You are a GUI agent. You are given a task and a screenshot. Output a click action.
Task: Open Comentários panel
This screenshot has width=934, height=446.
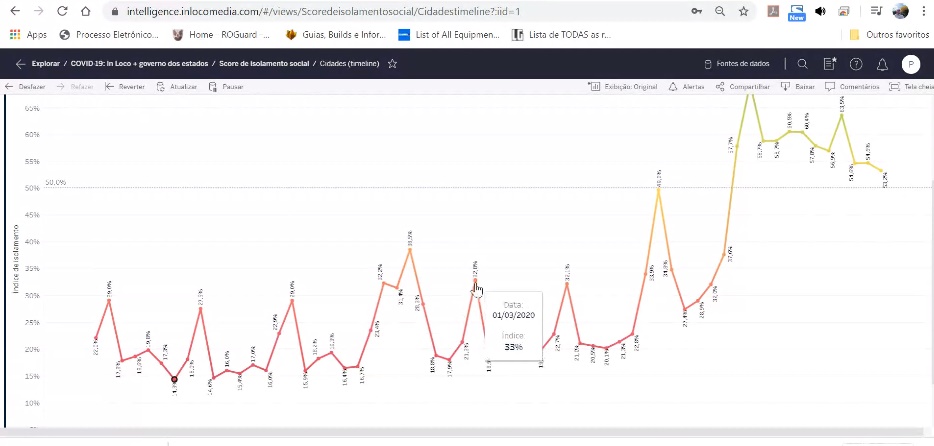click(852, 87)
